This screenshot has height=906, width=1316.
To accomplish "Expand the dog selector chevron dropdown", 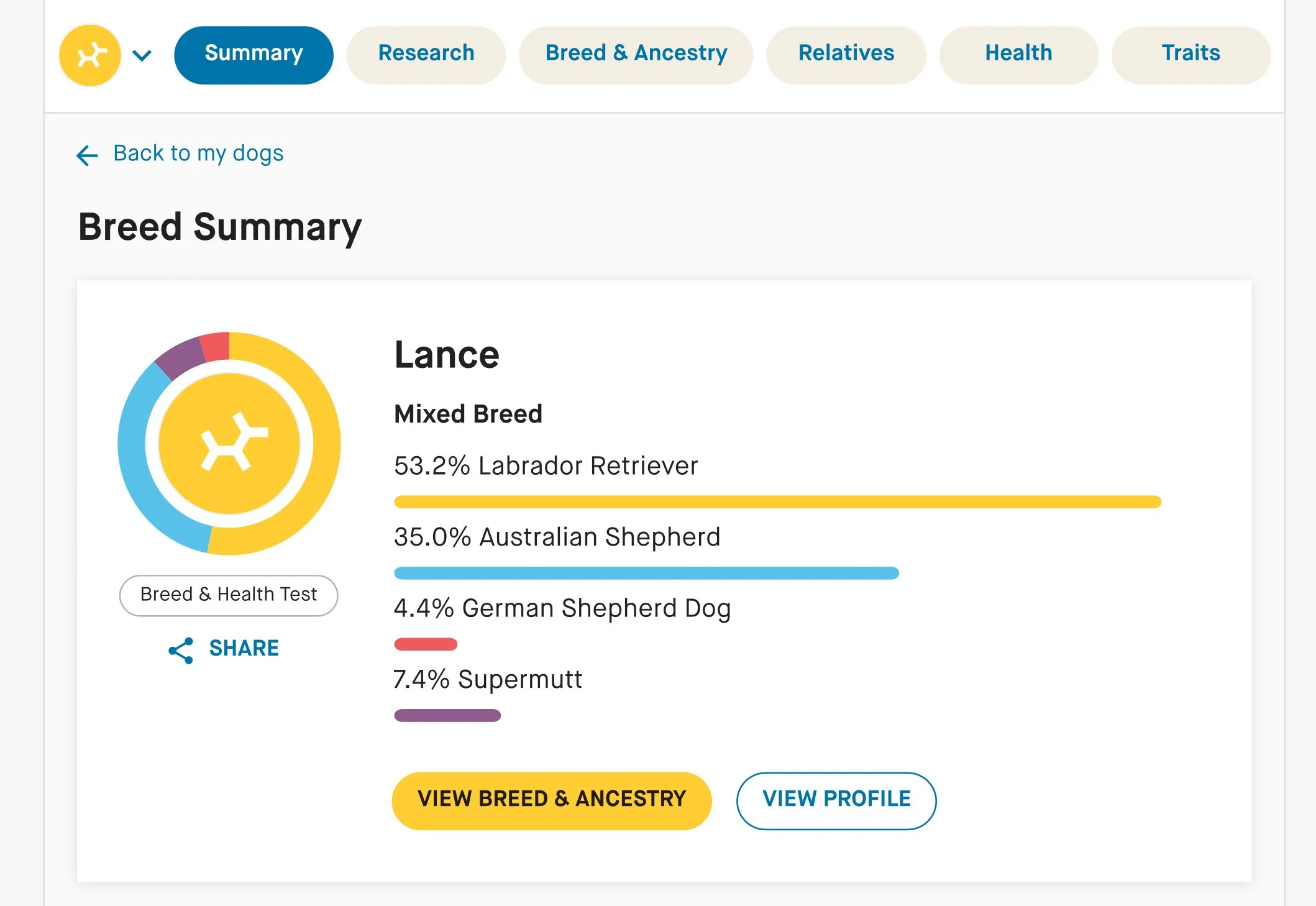I will [142, 56].
